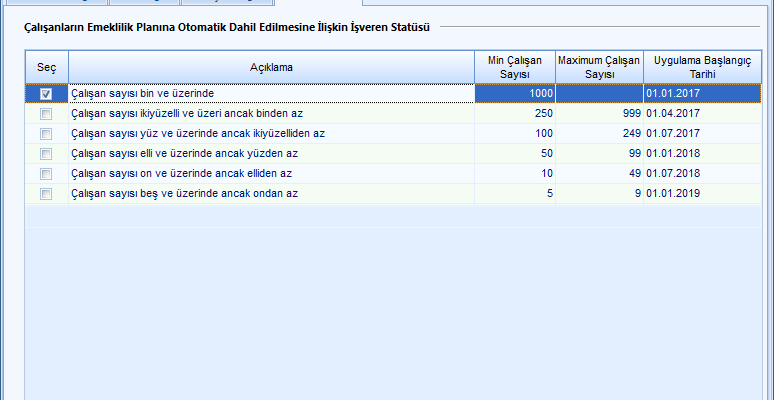
Task: Click the 01.01.2017 start date cell
Action: coord(701,94)
